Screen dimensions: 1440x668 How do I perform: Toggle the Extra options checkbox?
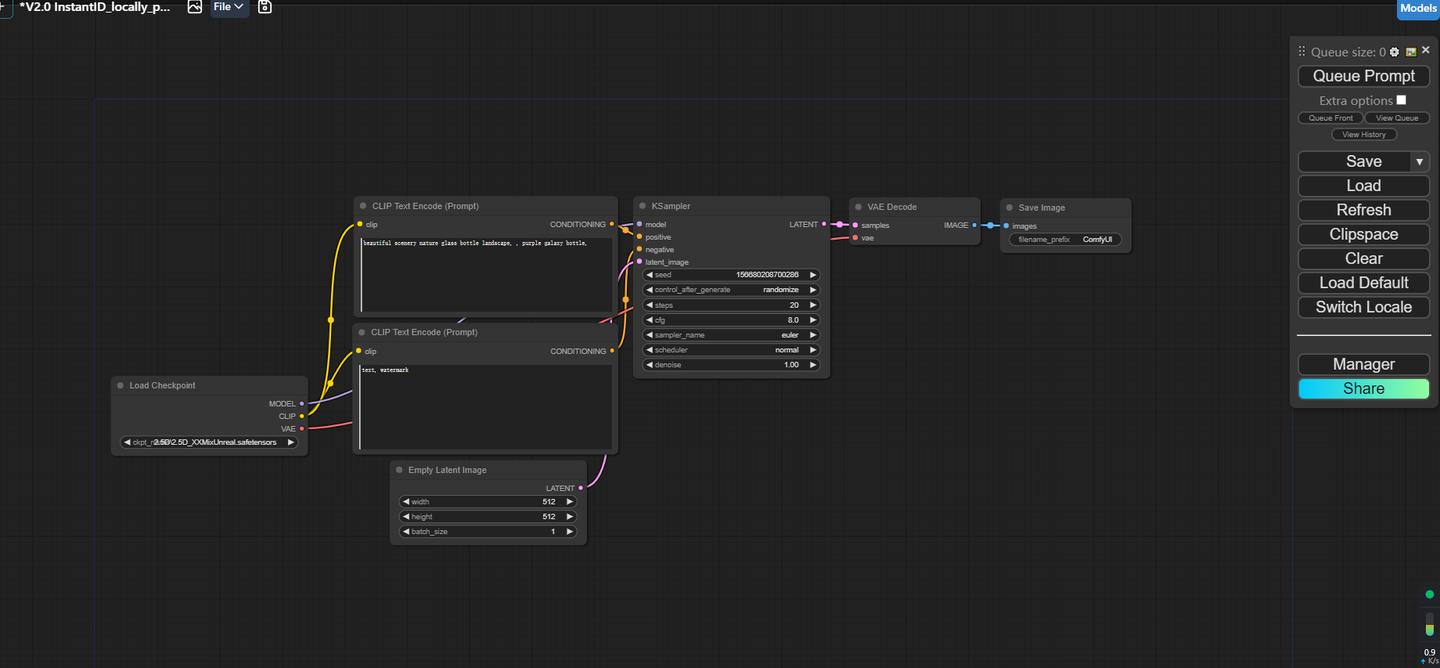pyautogui.click(x=1401, y=100)
